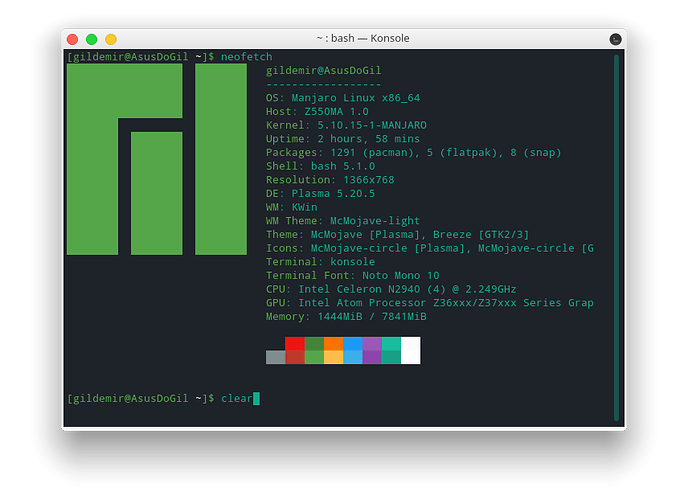The width and height of the screenshot is (688, 500).
Task: Click the 'Kernel: 5.10.15-1-MANJARO' line
Action: pos(346,125)
